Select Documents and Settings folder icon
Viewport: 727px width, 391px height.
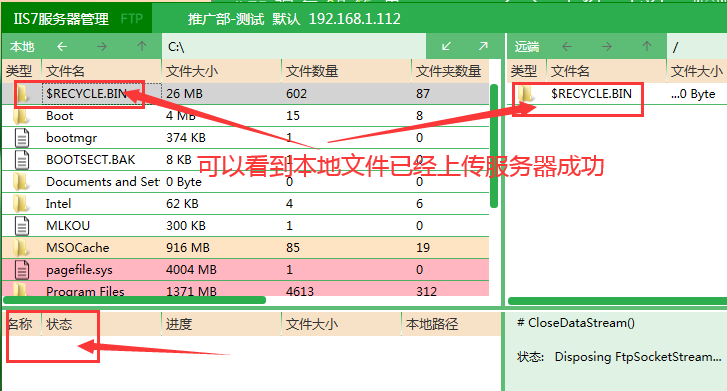tap(22, 182)
